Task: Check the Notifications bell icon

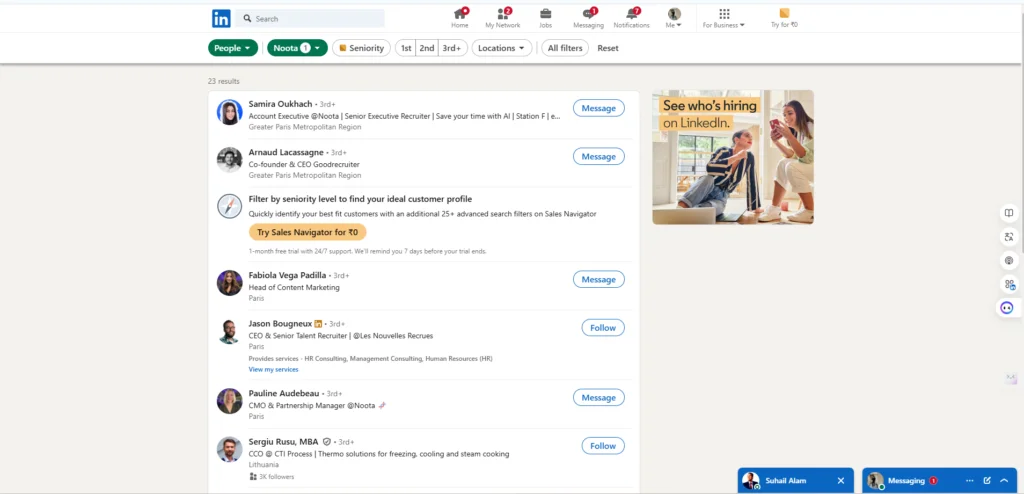Action: tap(631, 14)
